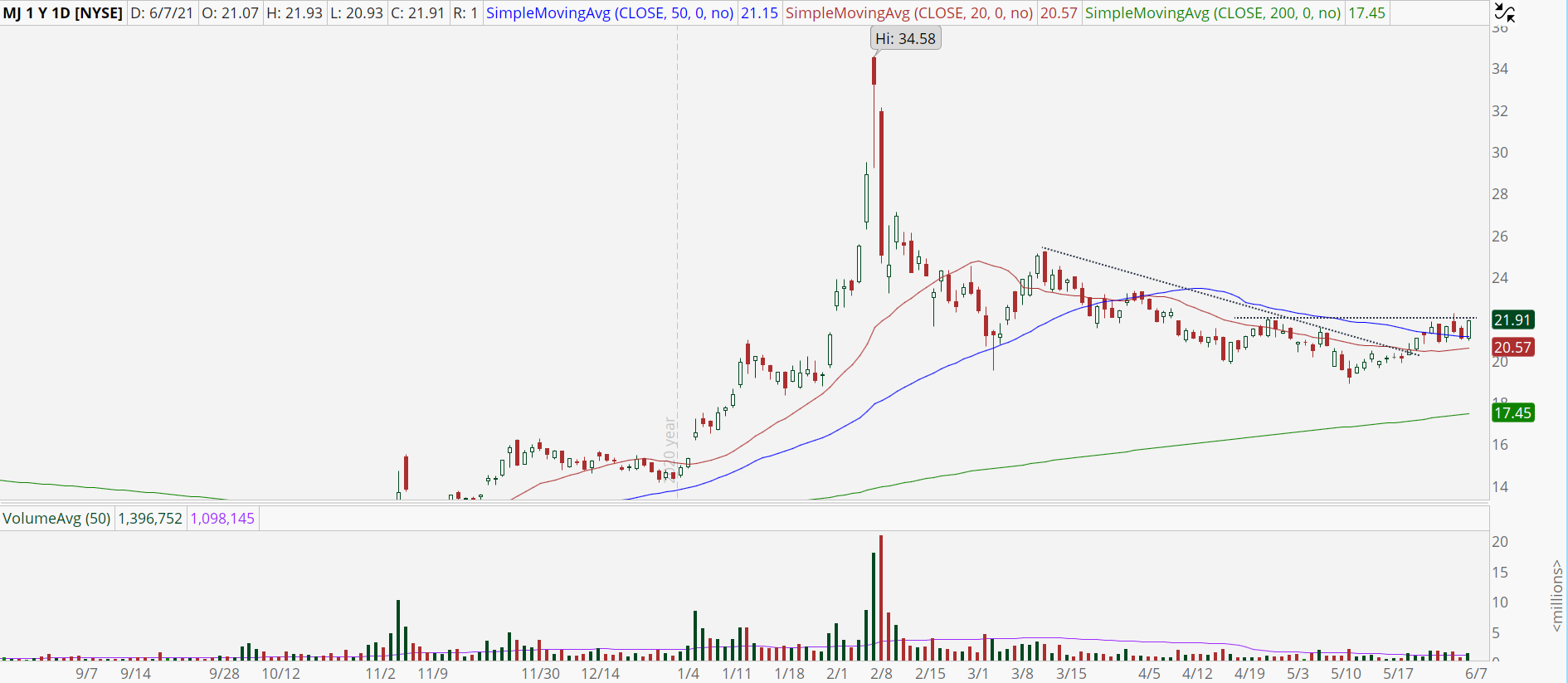Click the L: 20.93 low price readout
Viewport: 1568px width, 683px height.
pyautogui.click(x=358, y=13)
